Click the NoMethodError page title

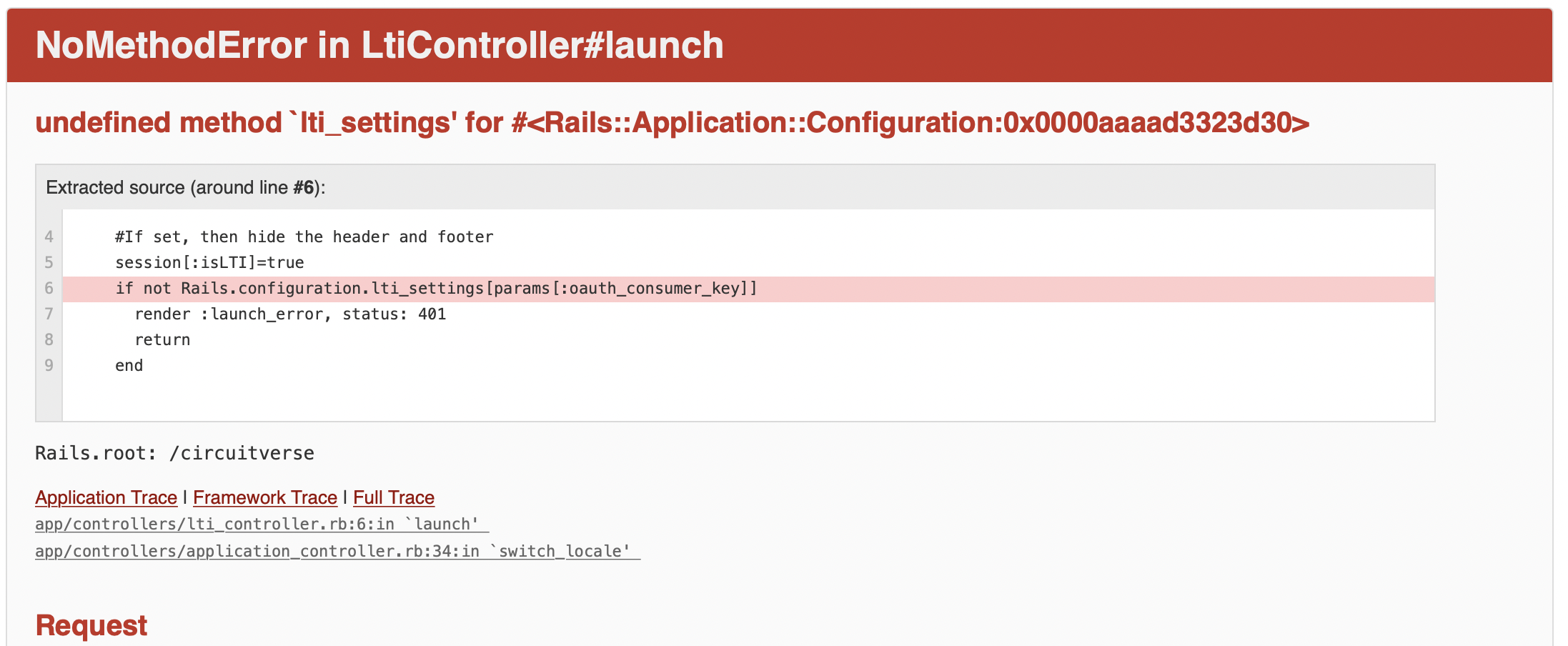tap(379, 45)
